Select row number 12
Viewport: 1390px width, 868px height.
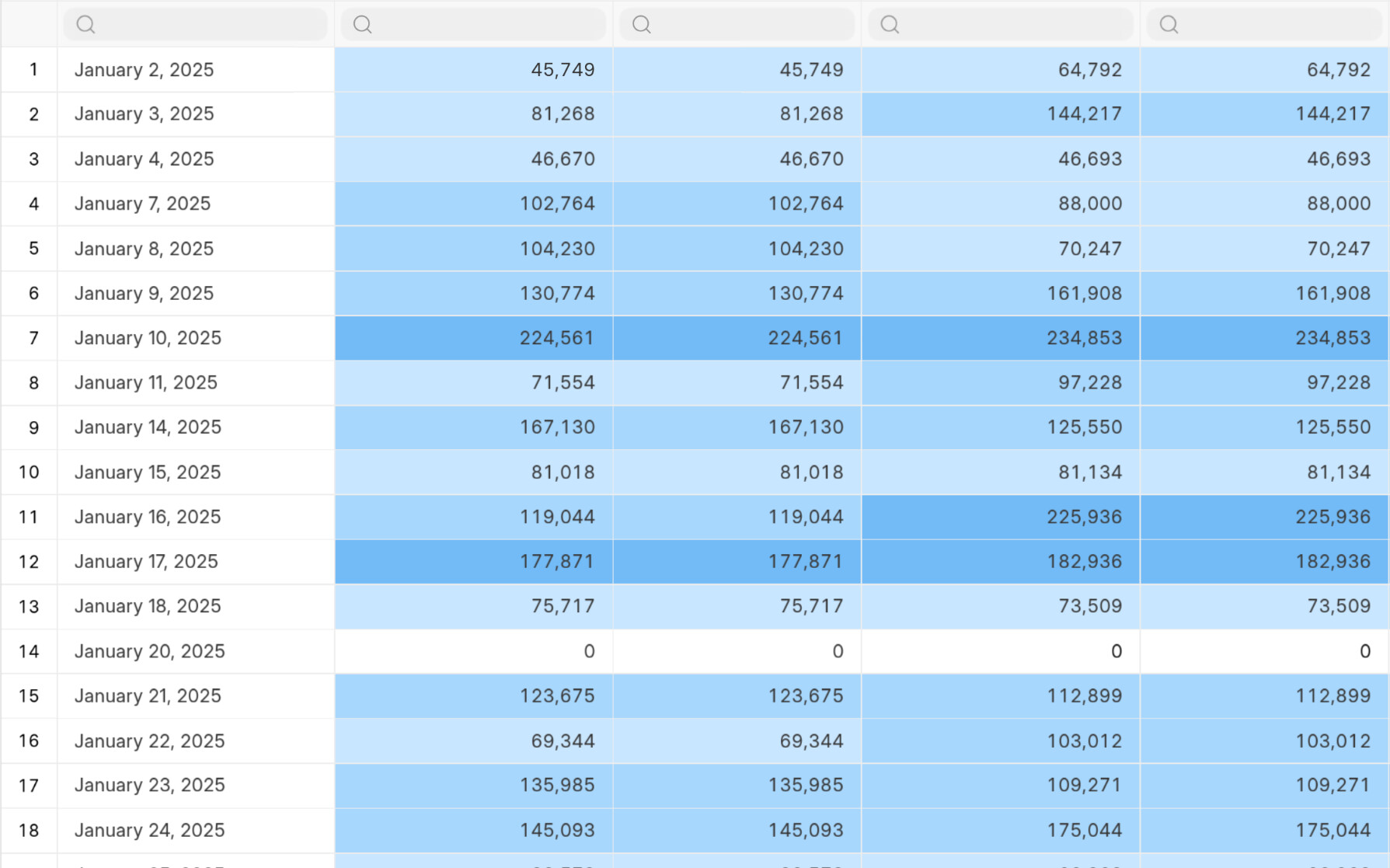pyautogui.click(x=30, y=562)
